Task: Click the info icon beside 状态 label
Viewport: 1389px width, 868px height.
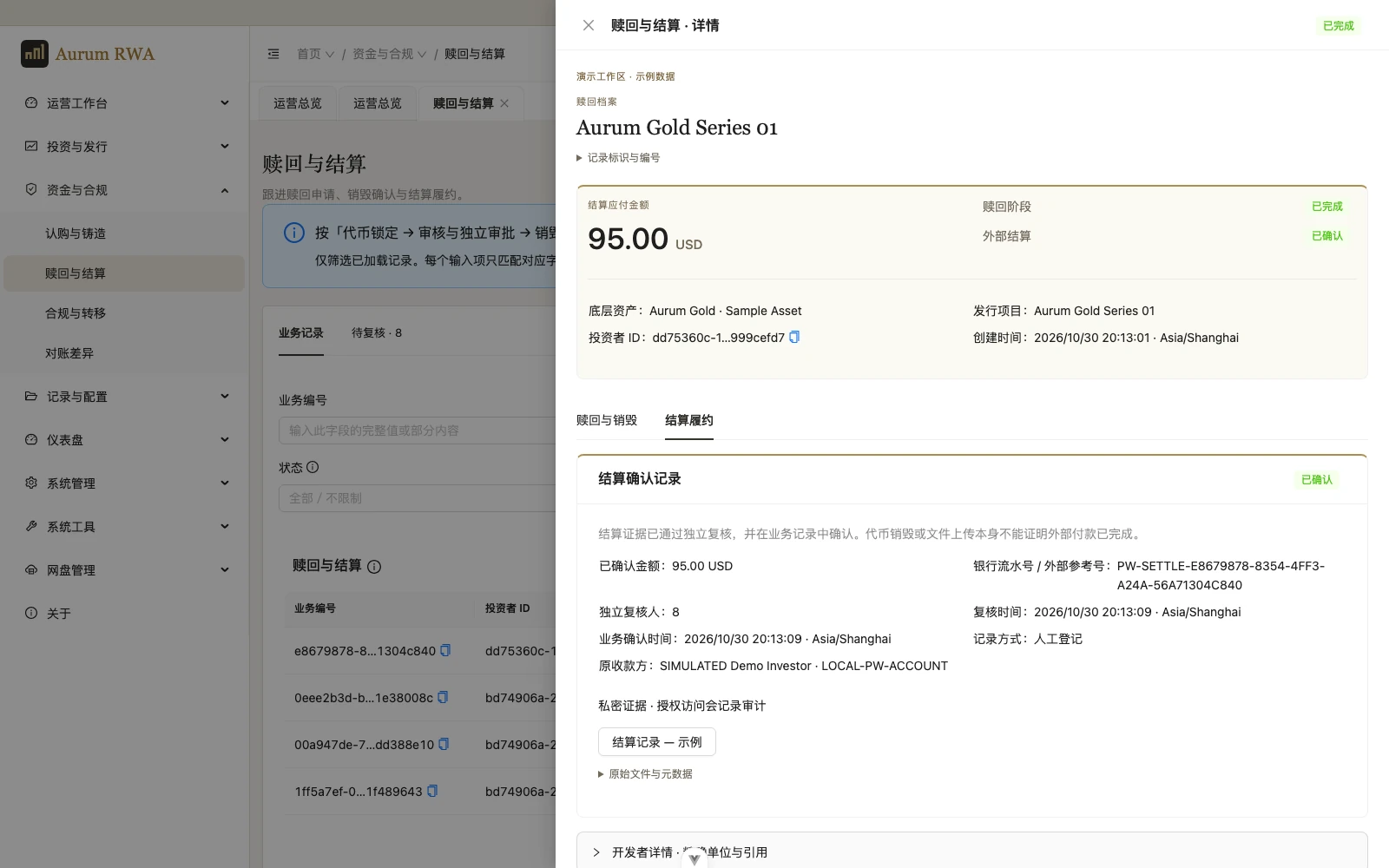Action: pos(313,467)
